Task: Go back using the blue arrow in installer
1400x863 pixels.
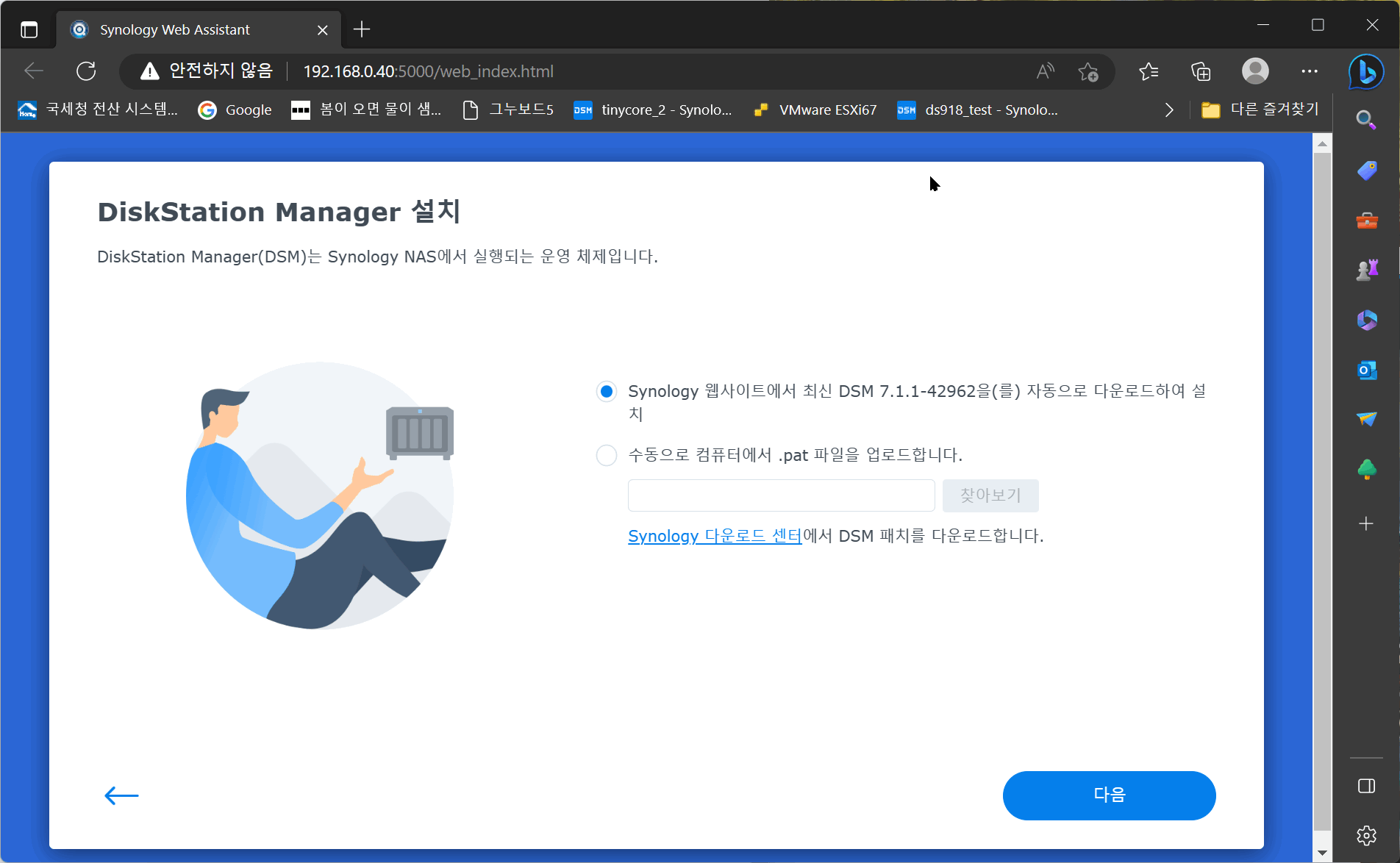Action: click(121, 795)
